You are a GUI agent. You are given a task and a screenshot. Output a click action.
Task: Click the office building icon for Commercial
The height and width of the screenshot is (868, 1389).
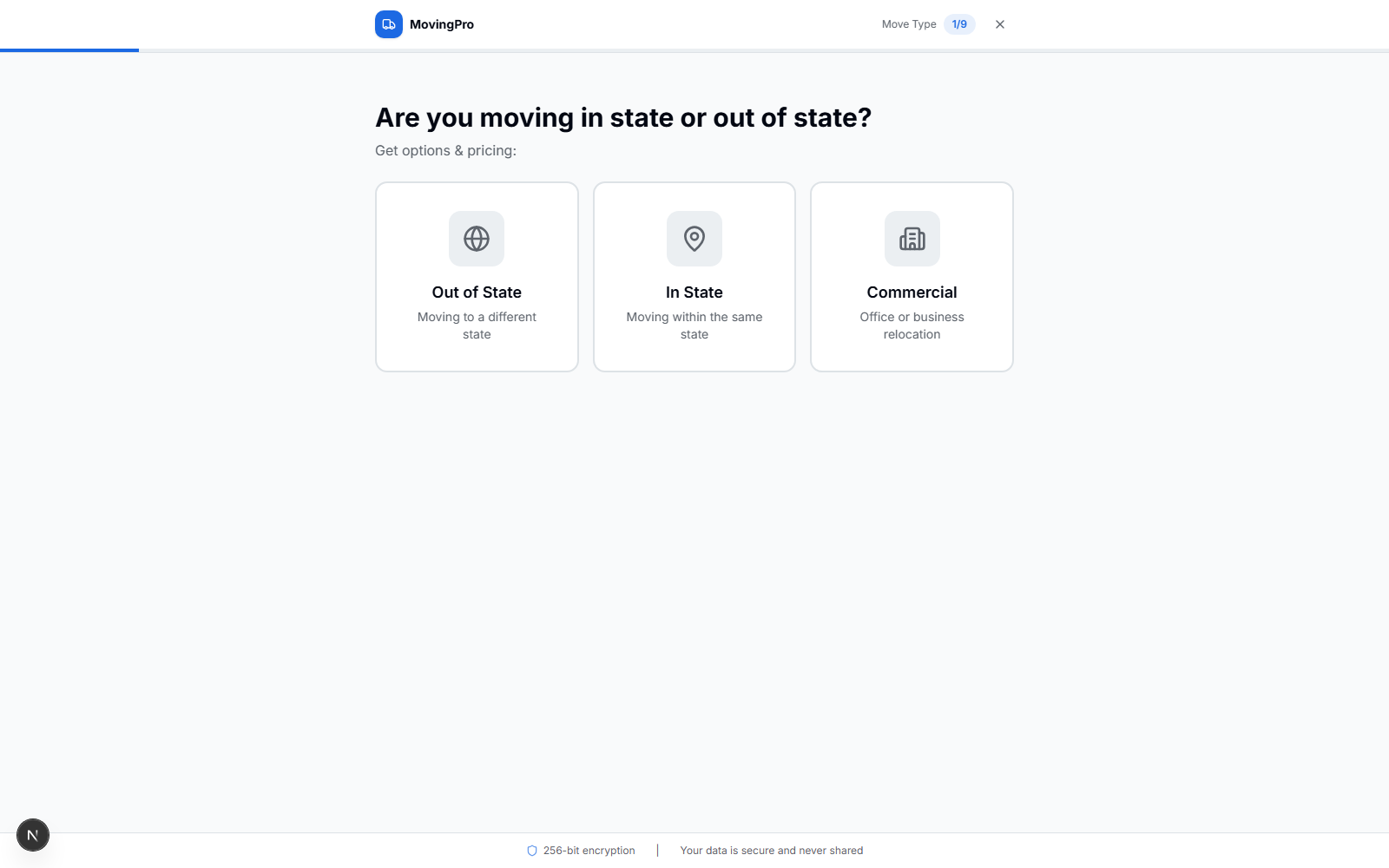(x=912, y=239)
